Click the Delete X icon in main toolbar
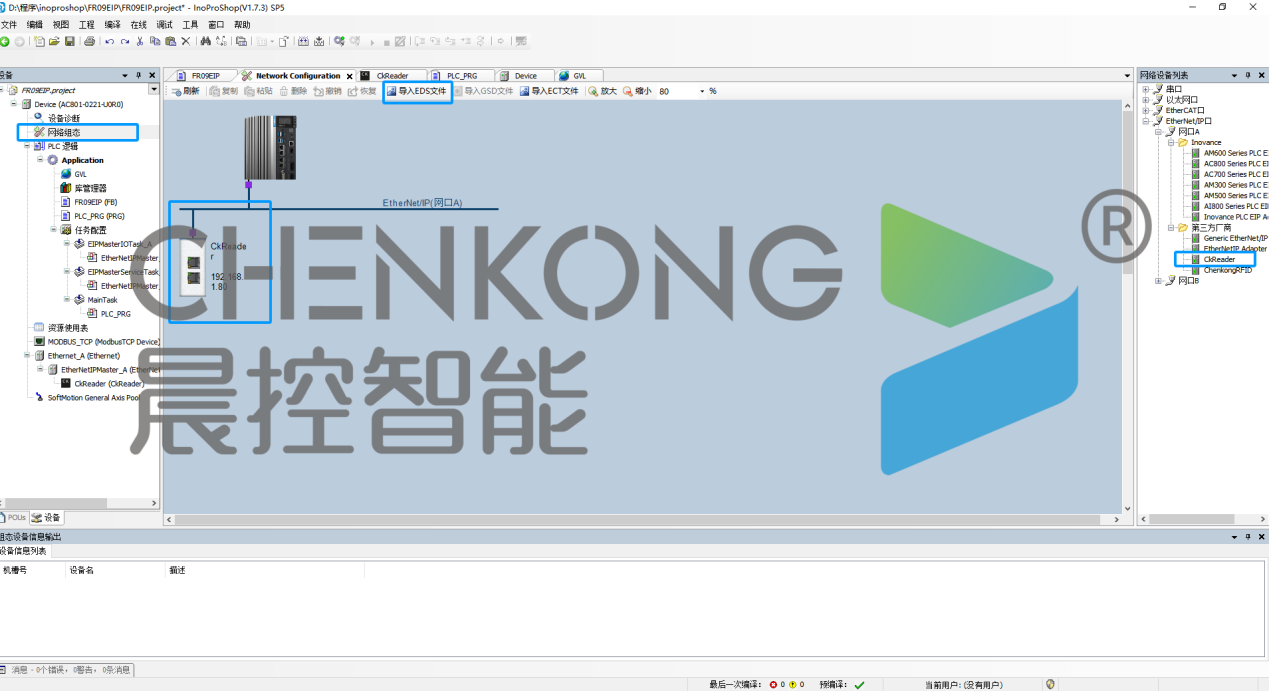 pyautogui.click(x=185, y=41)
